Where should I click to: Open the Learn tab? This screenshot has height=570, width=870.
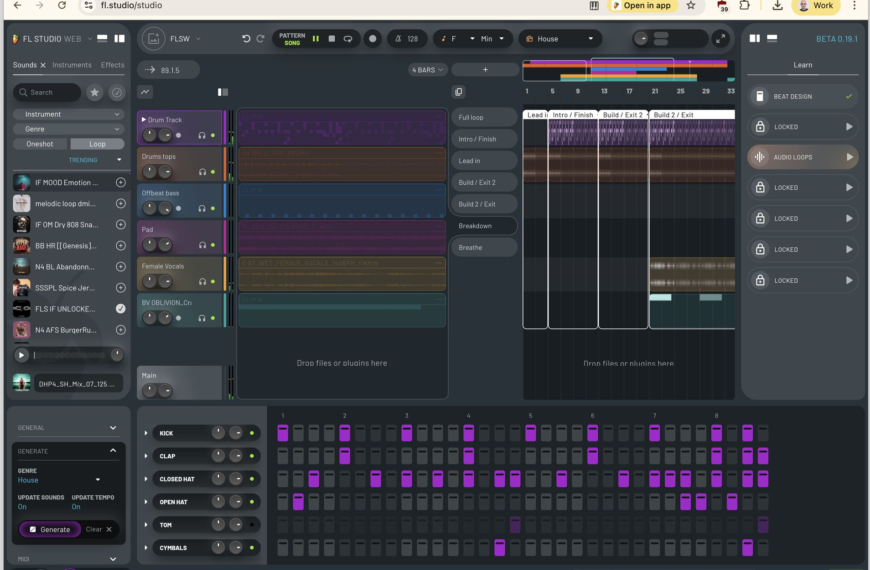802,65
